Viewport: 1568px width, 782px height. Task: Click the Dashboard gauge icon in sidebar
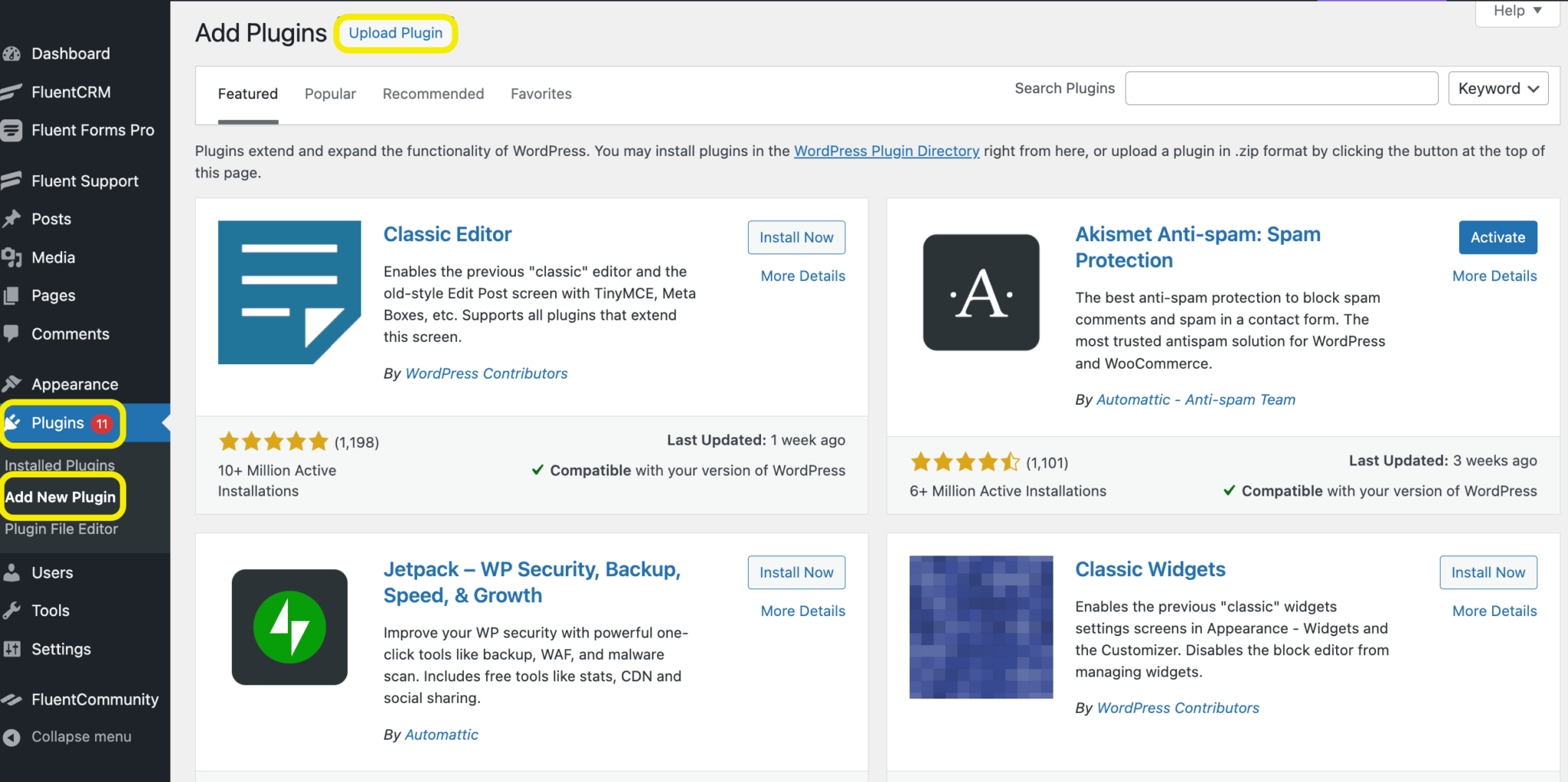point(11,54)
